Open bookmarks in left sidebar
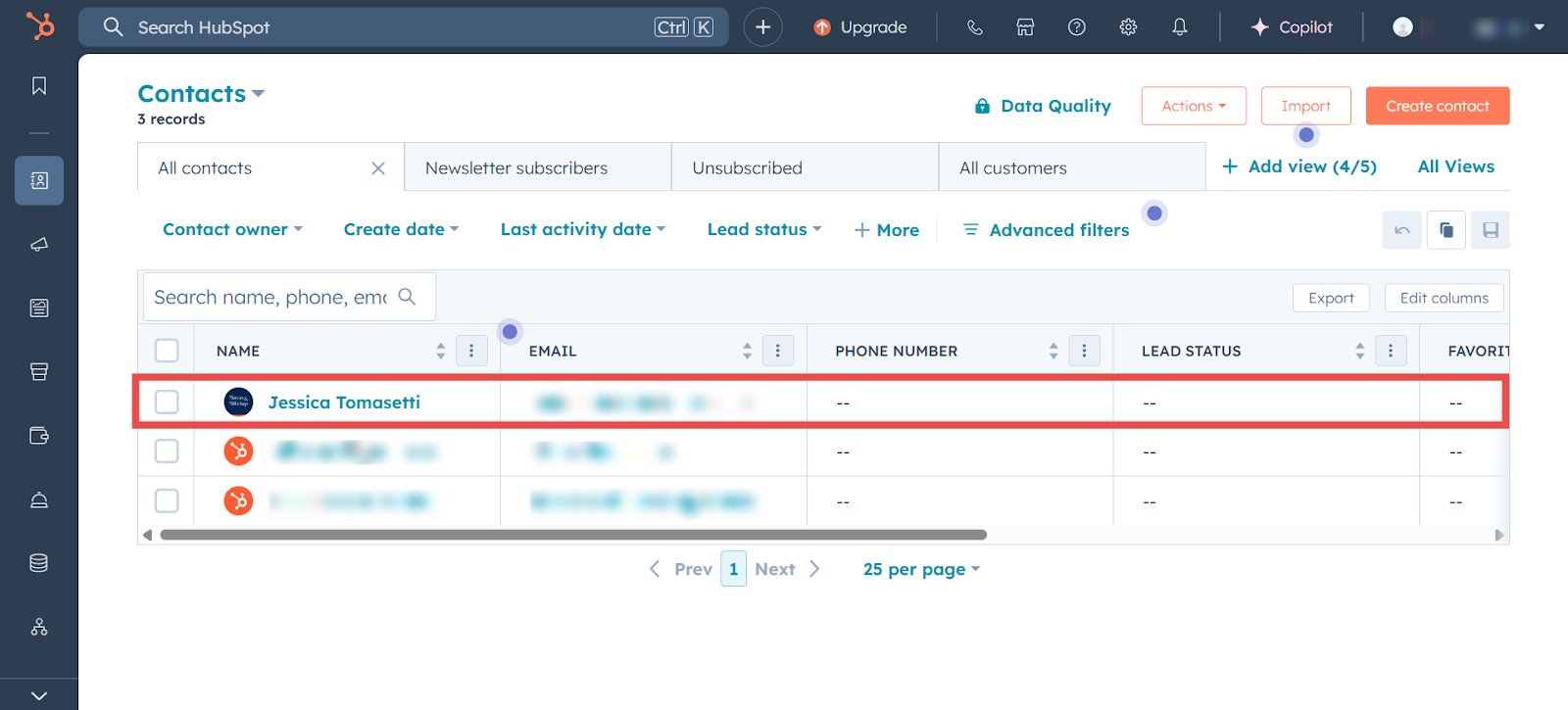This screenshot has height=710, width=1568. tap(39, 86)
